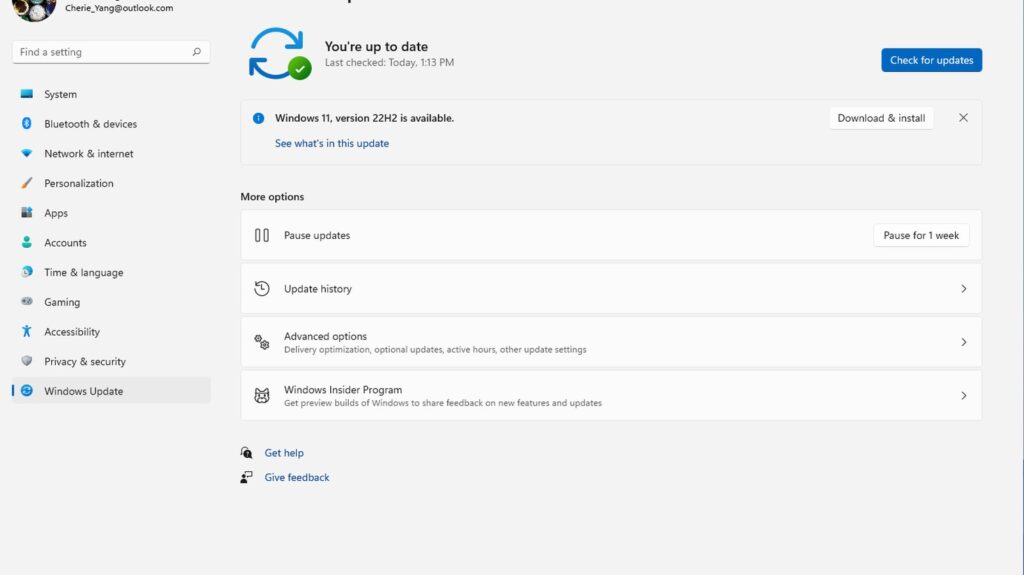Viewport: 1024px width, 575px height.
Task: Click the Gaming controller icon
Action: click(x=27, y=301)
